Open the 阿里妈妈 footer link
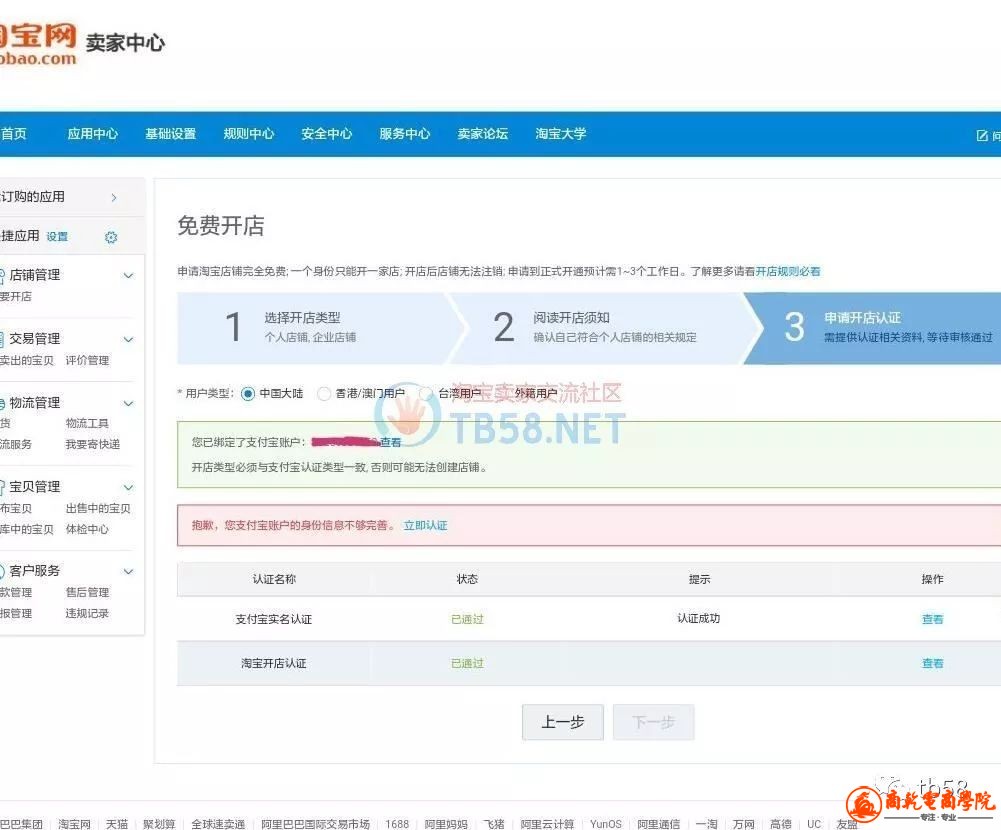This screenshot has width=1001, height=830. coord(446,824)
